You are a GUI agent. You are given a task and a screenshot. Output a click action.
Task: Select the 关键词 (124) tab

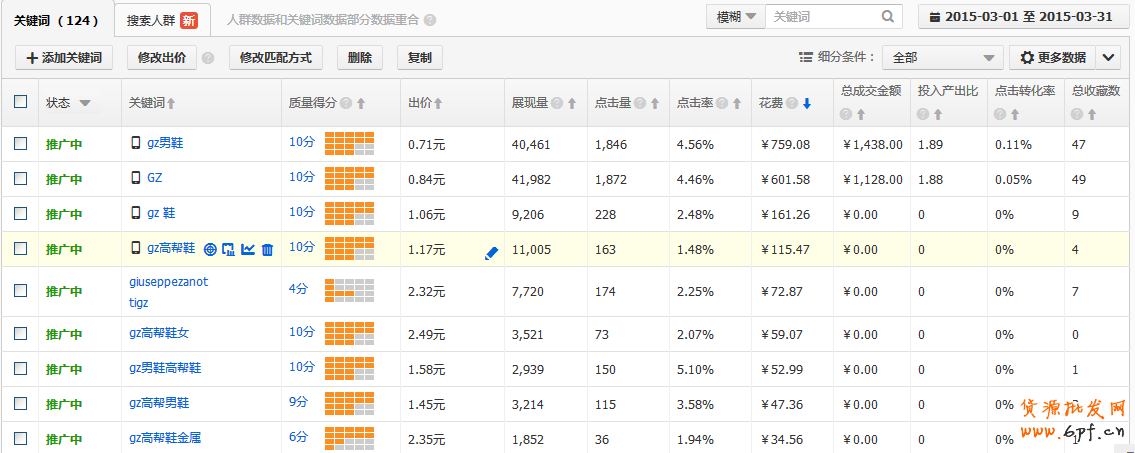[56, 19]
